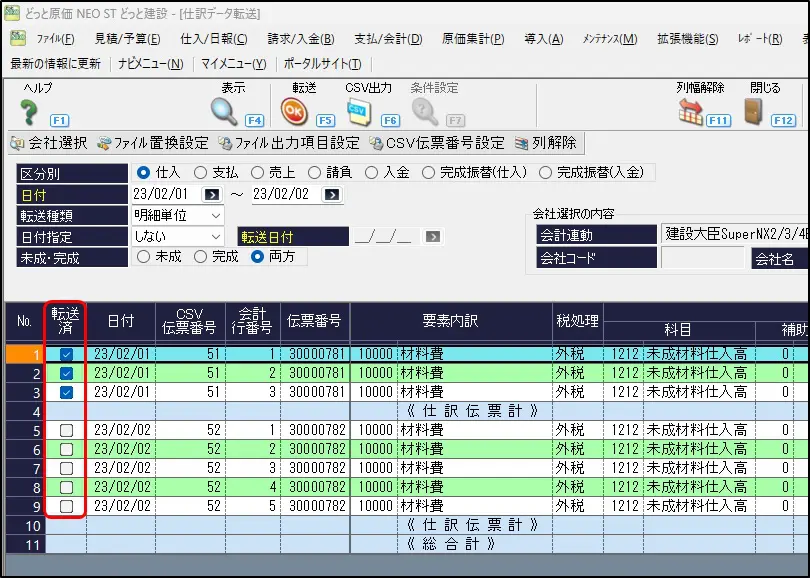Viewport: 810px width, 578px height.
Task: Open 会社選択 from the sub toolbar
Action: (x=49, y=143)
